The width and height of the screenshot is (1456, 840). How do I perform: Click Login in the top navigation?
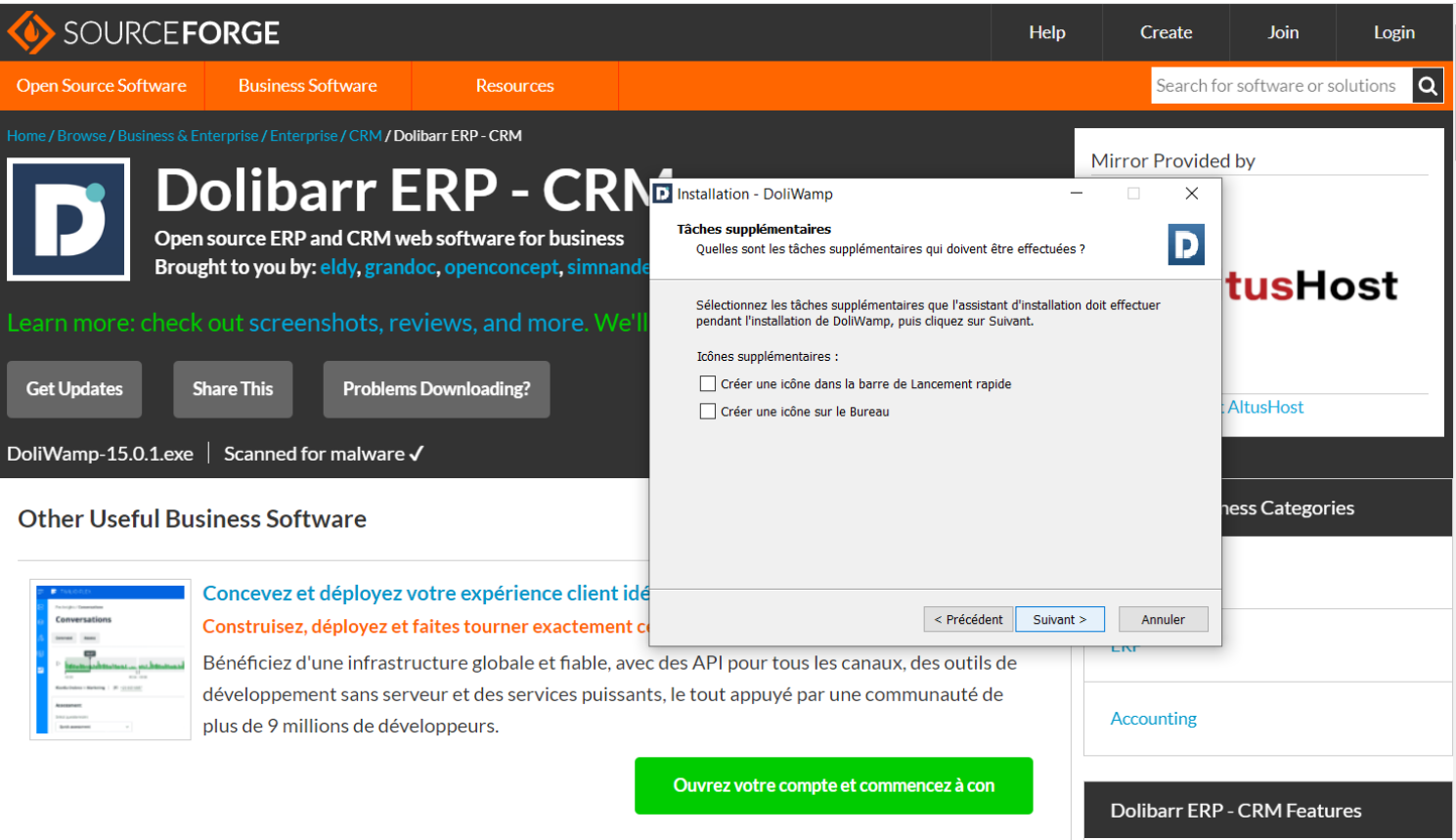[x=1393, y=32]
